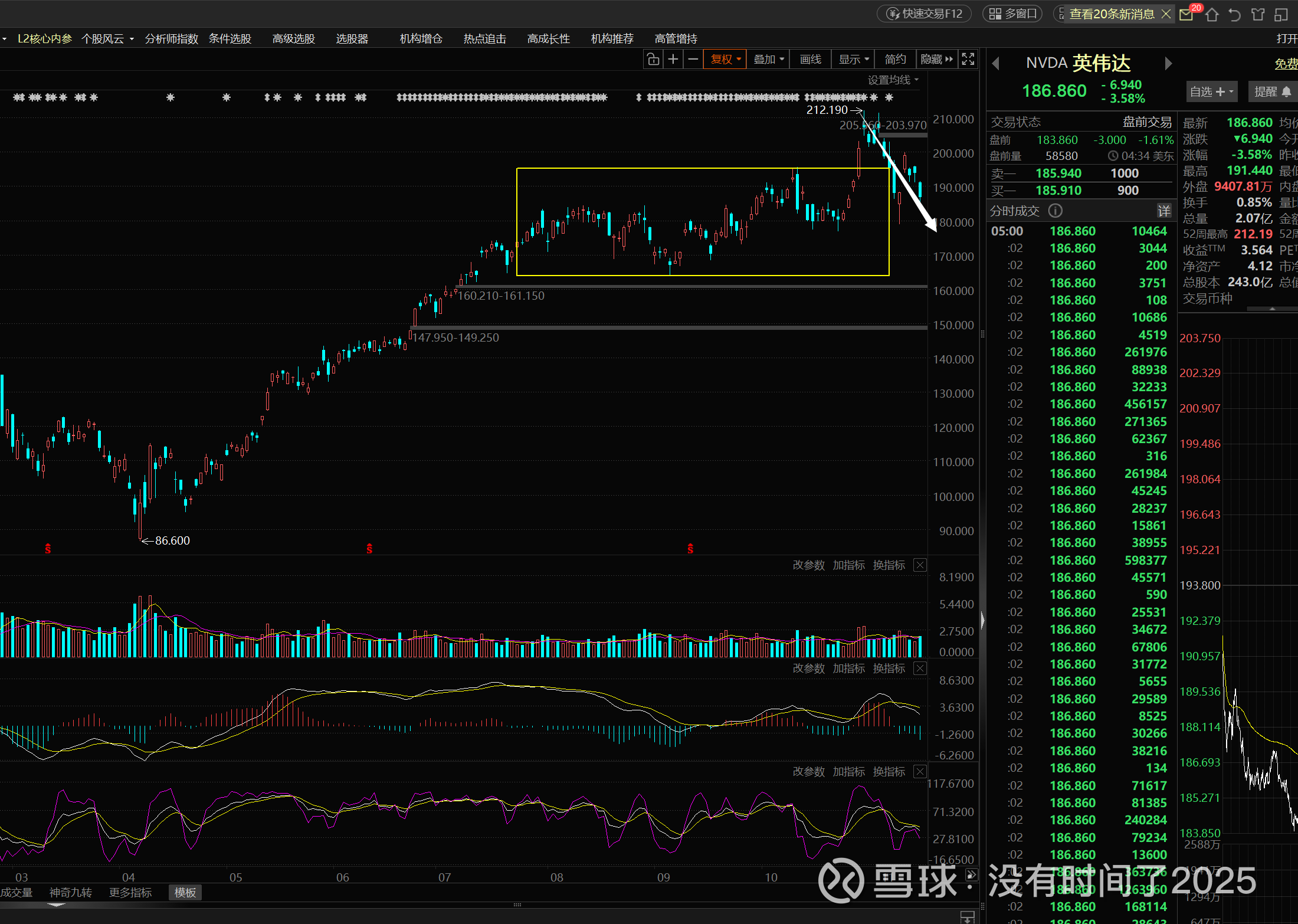Click 提醒 alert bell button
This screenshot has height=924, width=1298.
point(1273,91)
